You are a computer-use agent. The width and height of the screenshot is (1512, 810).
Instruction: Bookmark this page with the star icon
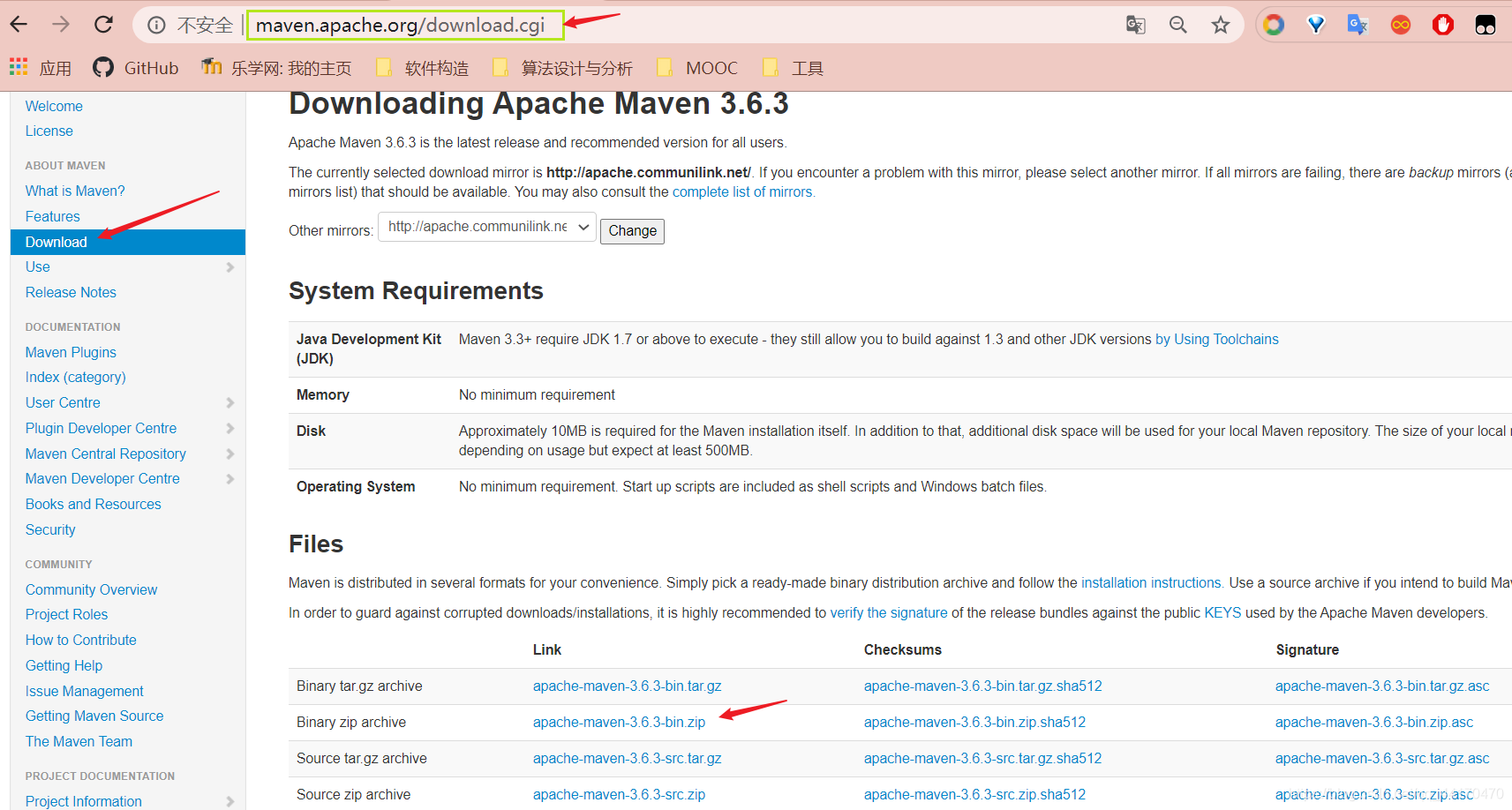coord(1221,25)
